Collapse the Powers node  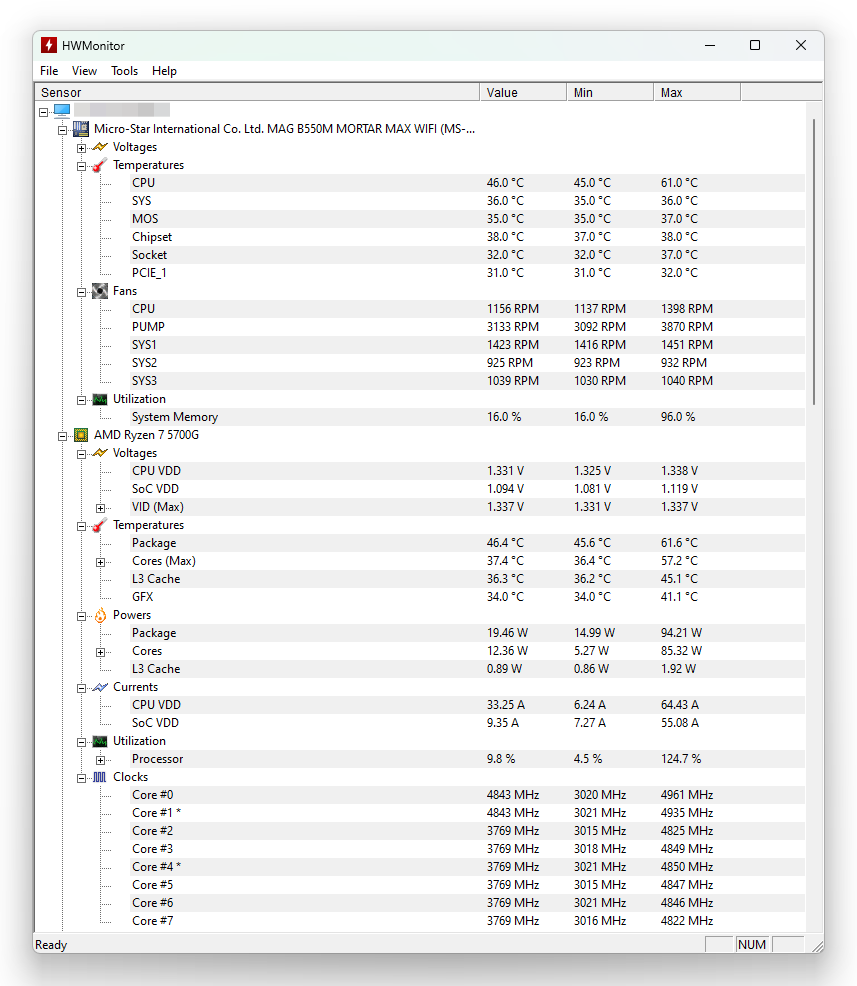click(x=82, y=616)
